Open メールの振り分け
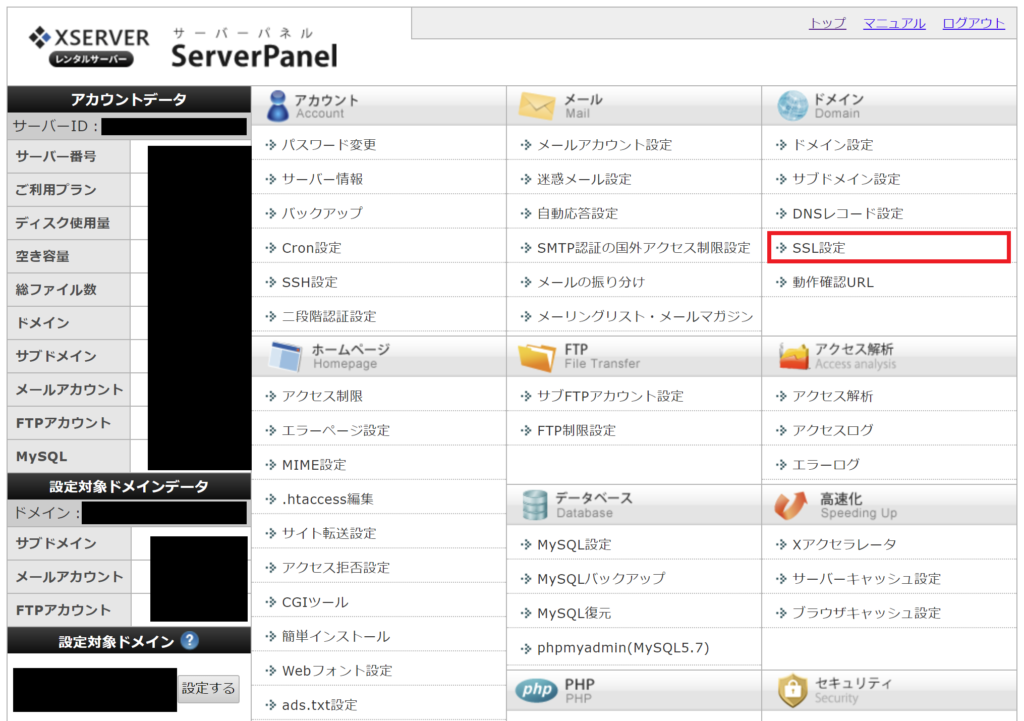The height and width of the screenshot is (721, 1024). (x=590, y=282)
